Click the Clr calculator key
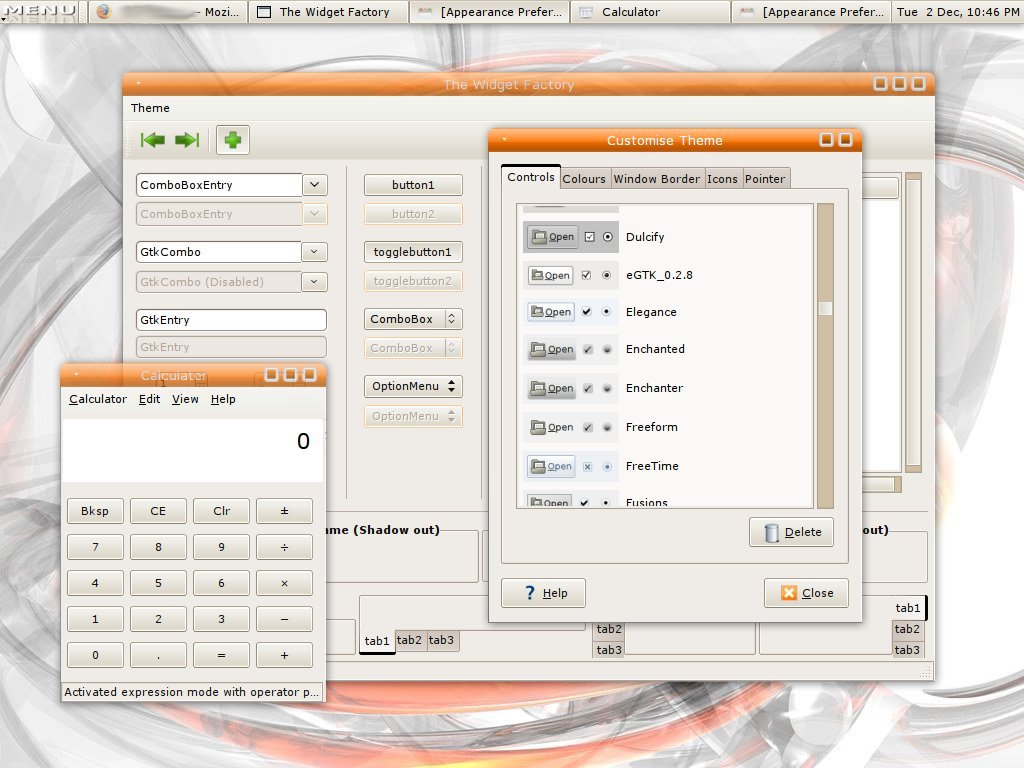 (x=221, y=511)
